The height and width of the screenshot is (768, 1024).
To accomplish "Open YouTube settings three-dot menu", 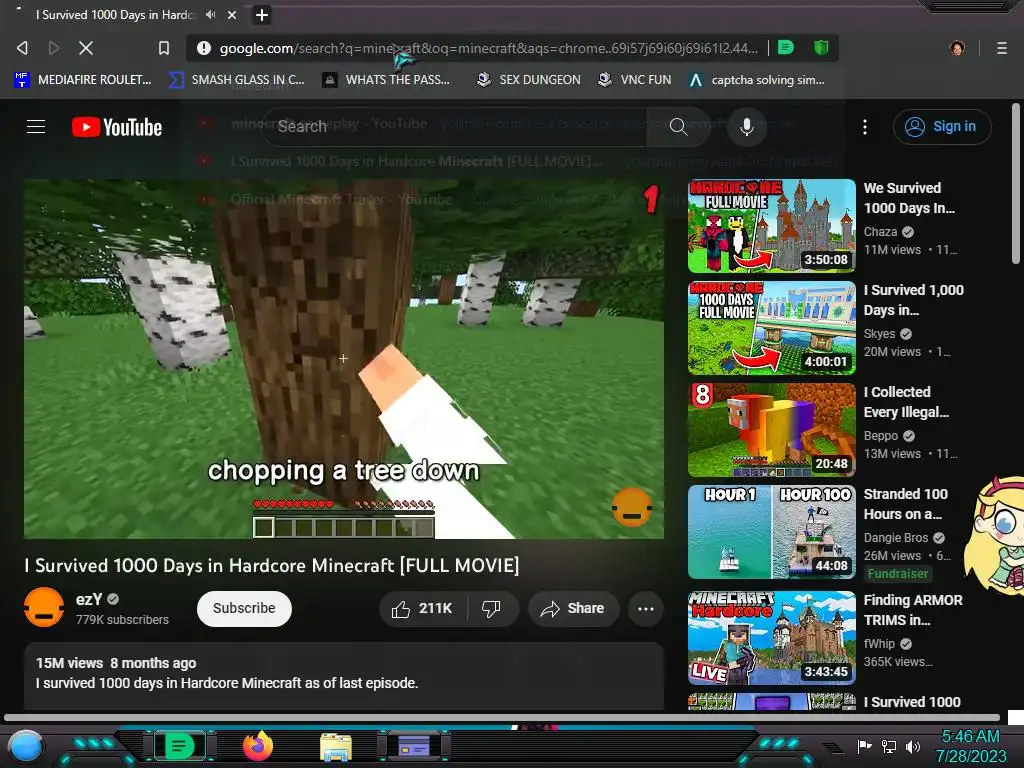I will tap(865, 127).
